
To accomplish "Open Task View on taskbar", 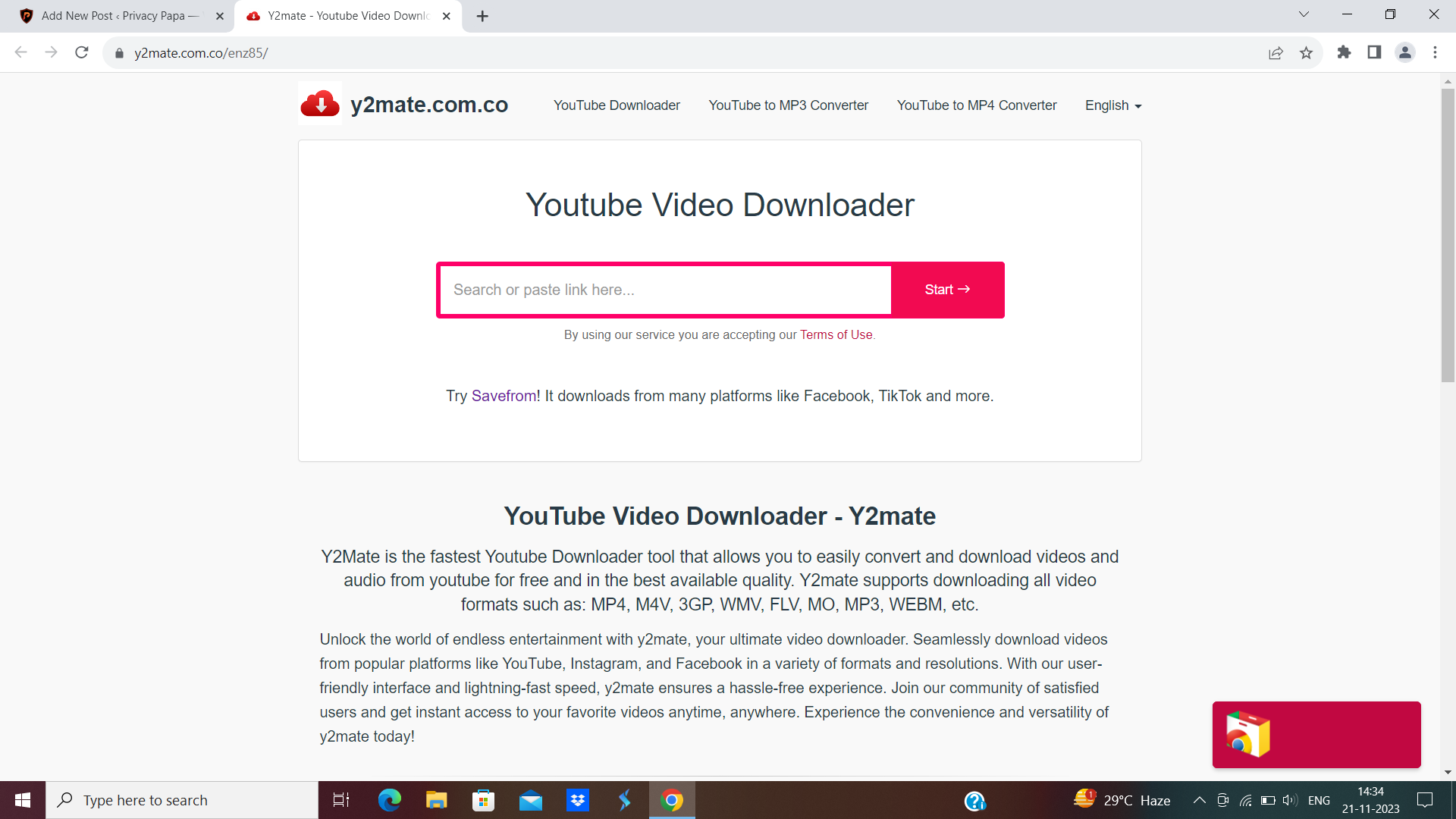I will pos(341,800).
